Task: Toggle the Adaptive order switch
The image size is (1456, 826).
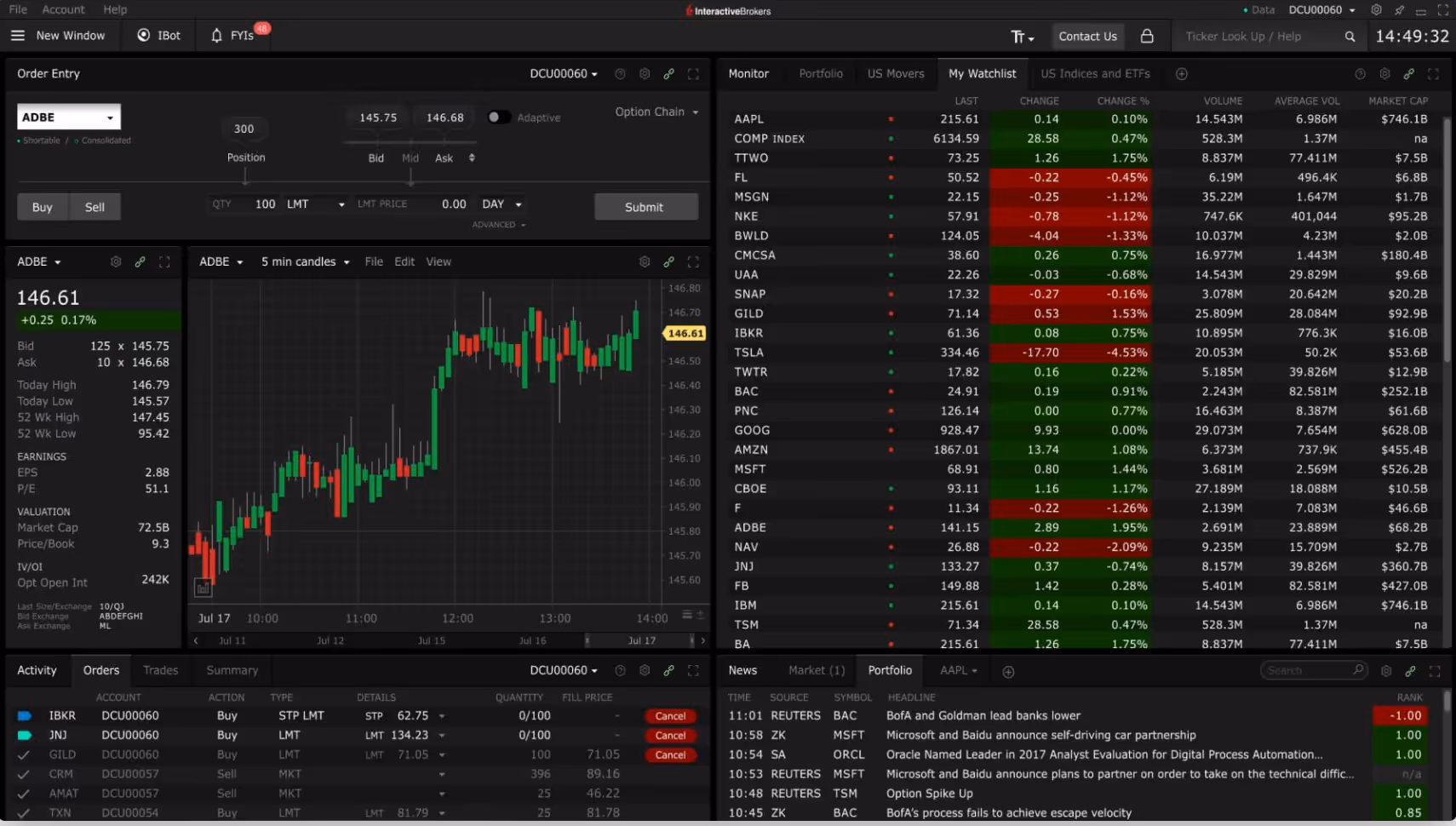Action: (x=498, y=118)
